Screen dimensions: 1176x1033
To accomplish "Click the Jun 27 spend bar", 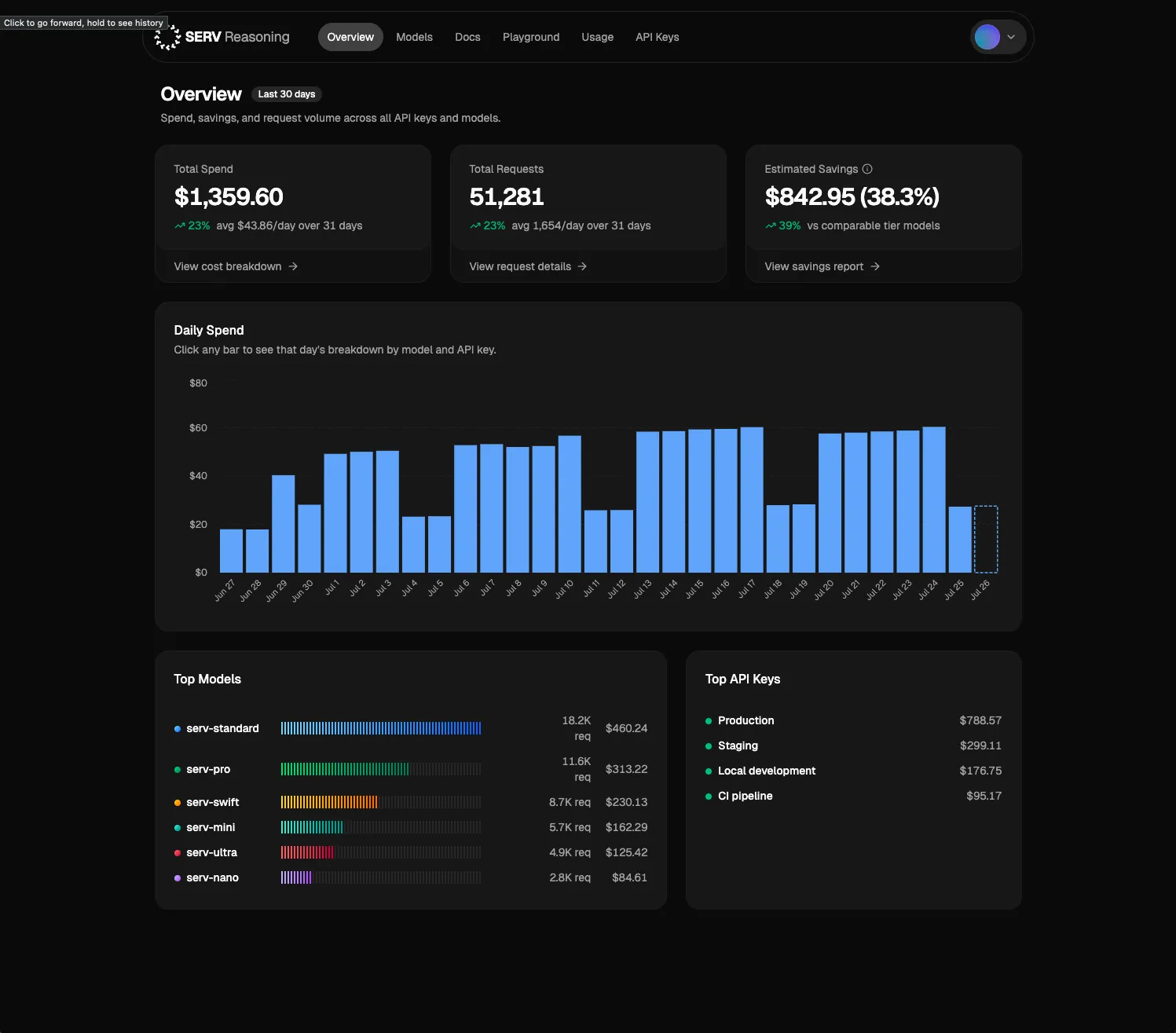I will [x=231, y=551].
